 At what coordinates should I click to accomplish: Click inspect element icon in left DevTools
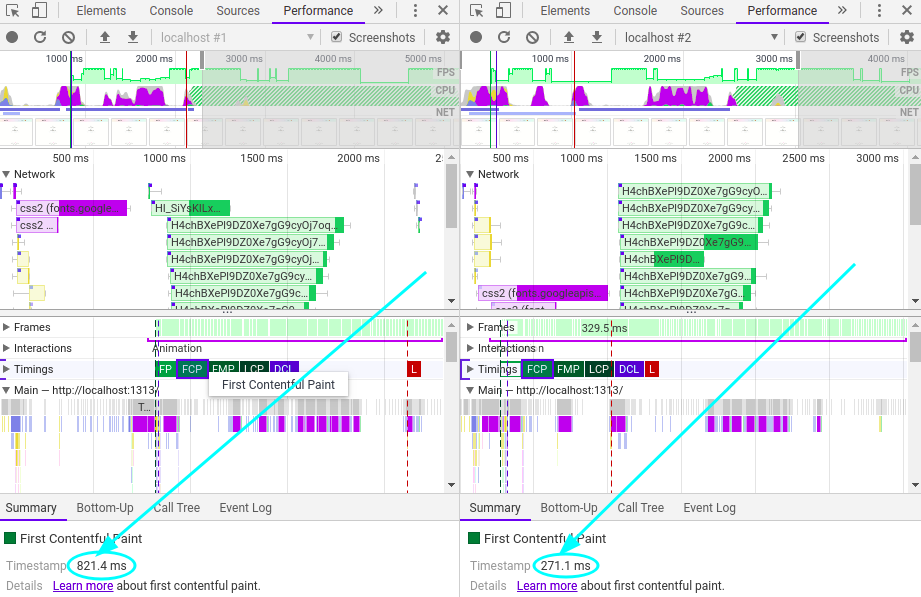click(12, 11)
